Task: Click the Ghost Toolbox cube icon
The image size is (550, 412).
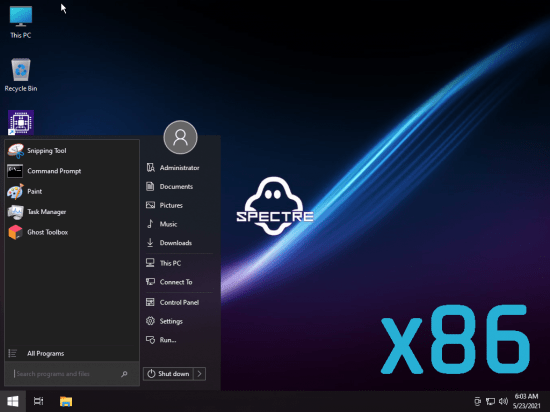Action: pyautogui.click(x=15, y=232)
